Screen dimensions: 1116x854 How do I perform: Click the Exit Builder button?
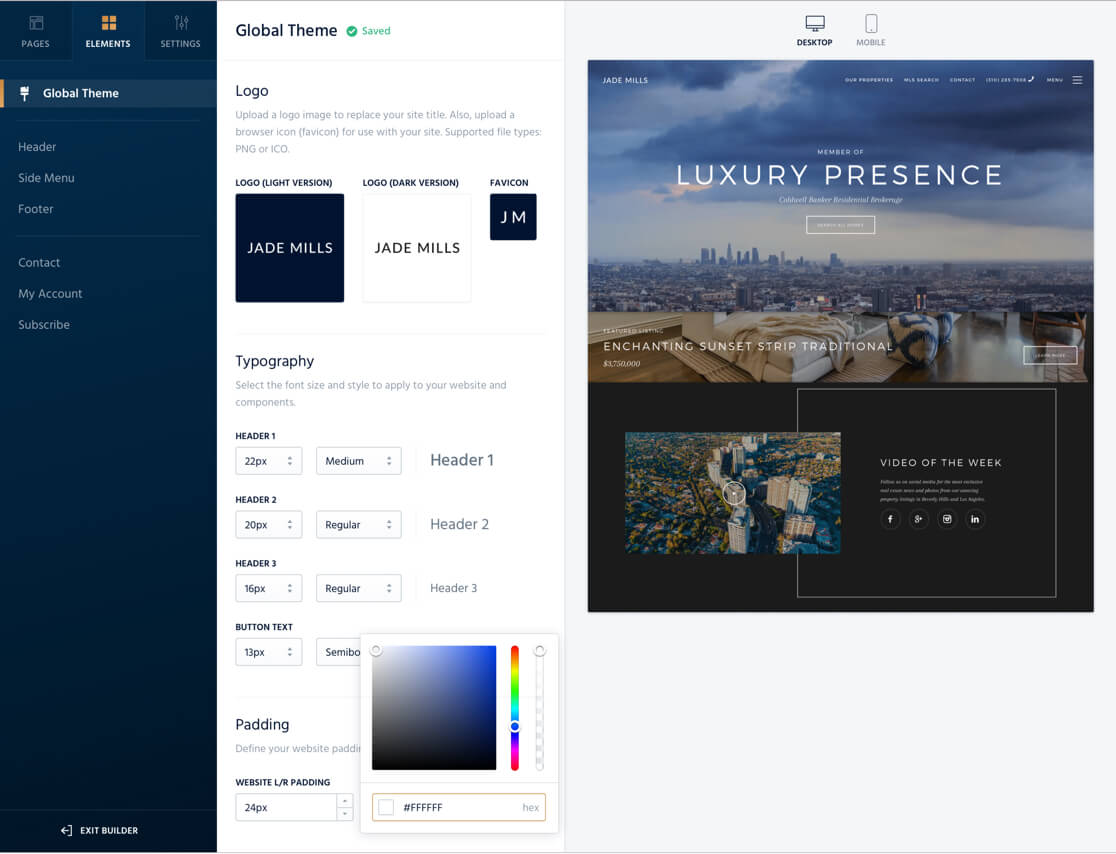[x=100, y=831]
